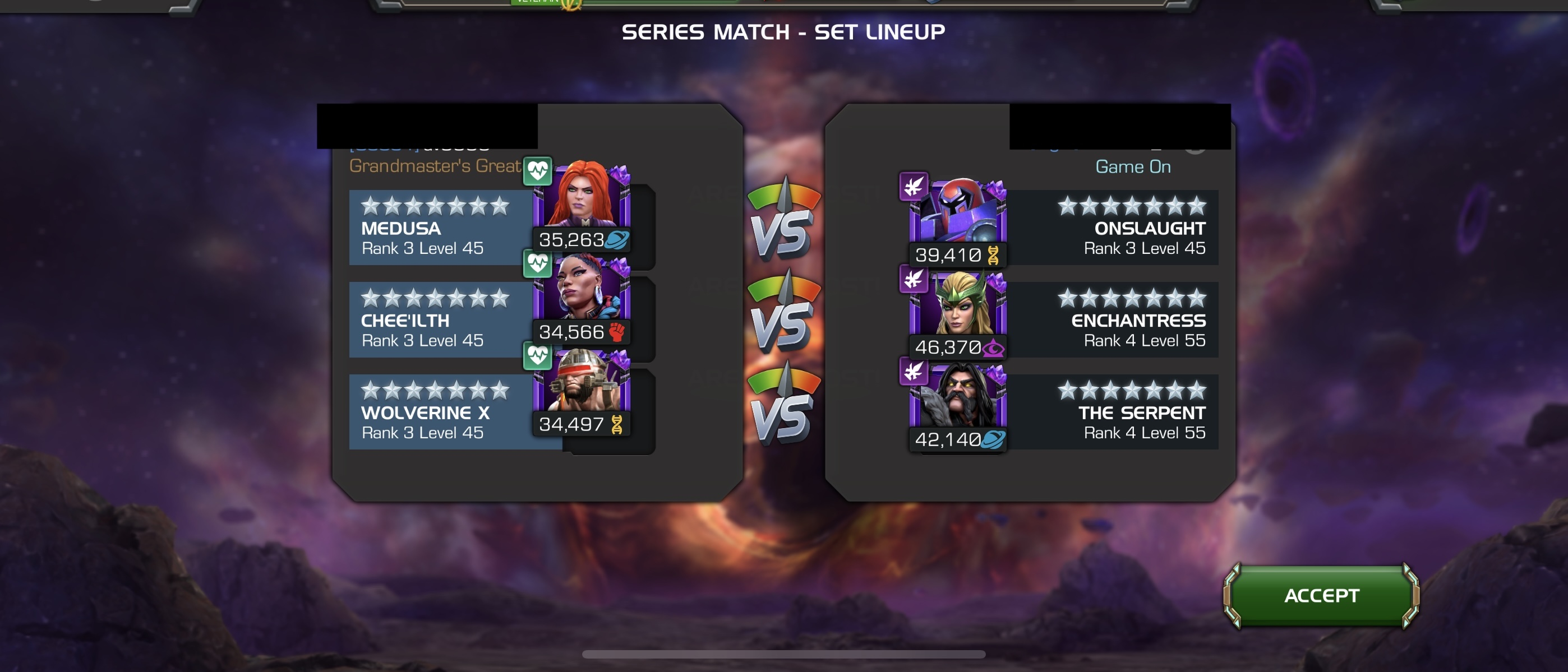Tap the mystic eye class icon next to 46,370

[993, 348]
